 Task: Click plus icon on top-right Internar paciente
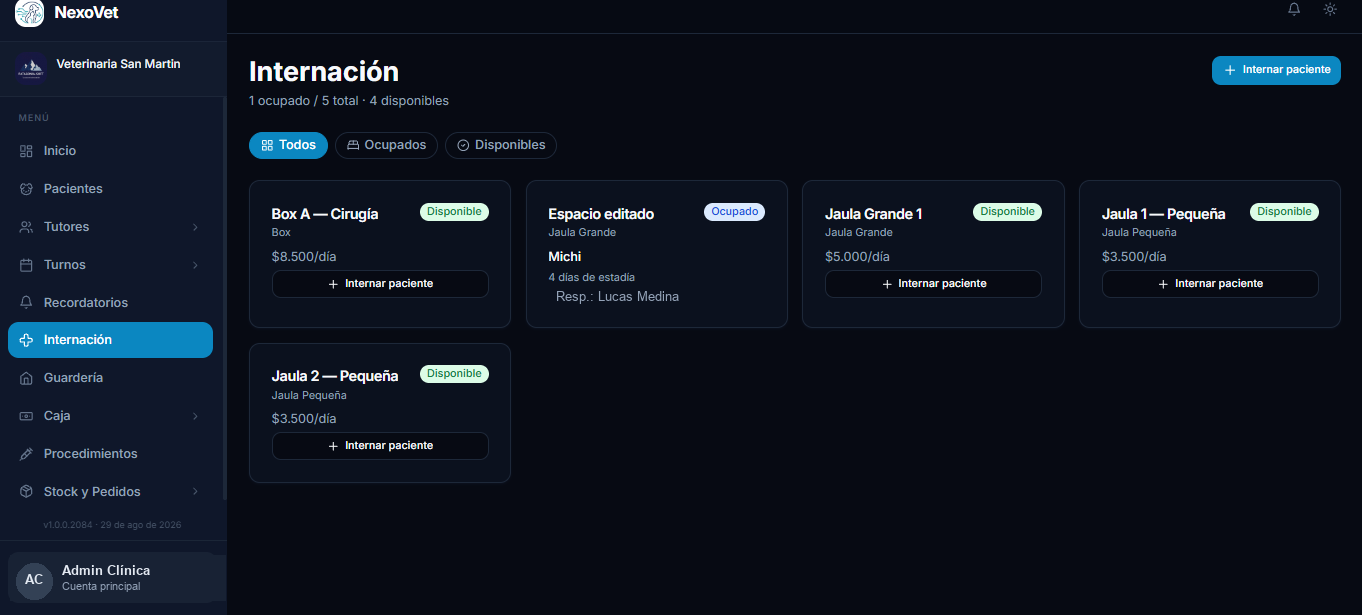point(1230,70)
